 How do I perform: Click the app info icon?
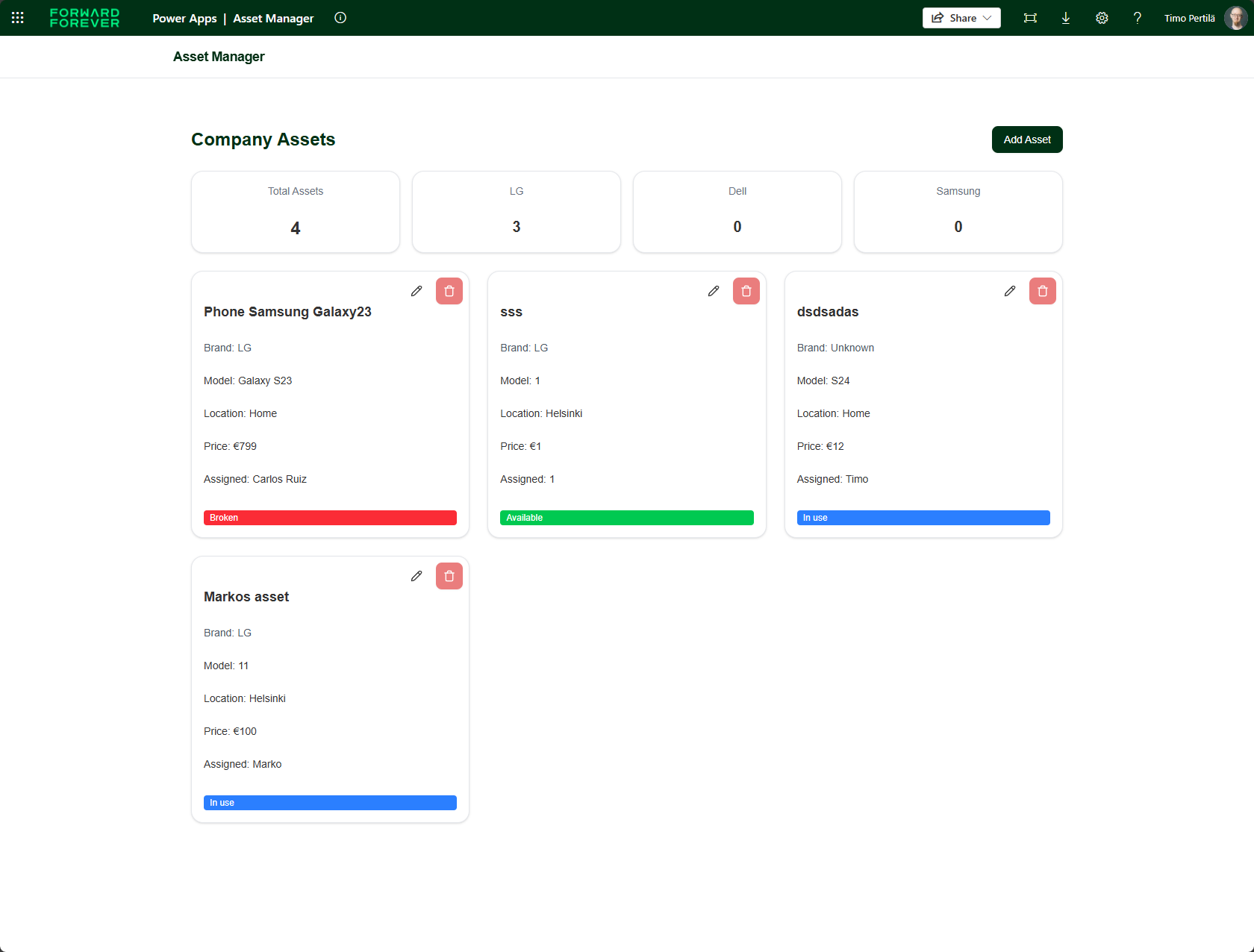click(x=340, y=18)
